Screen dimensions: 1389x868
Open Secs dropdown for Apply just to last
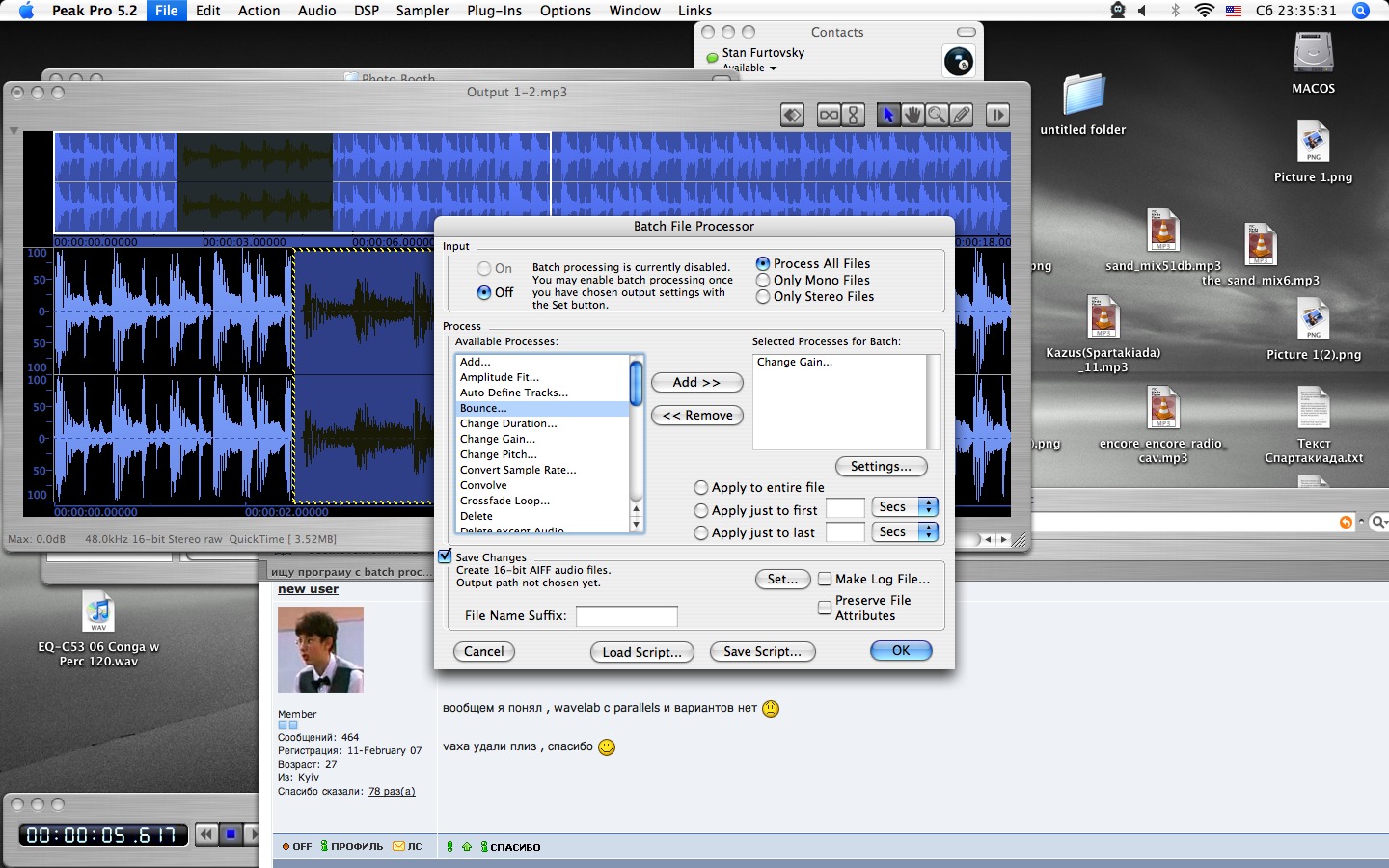point(905,531)
